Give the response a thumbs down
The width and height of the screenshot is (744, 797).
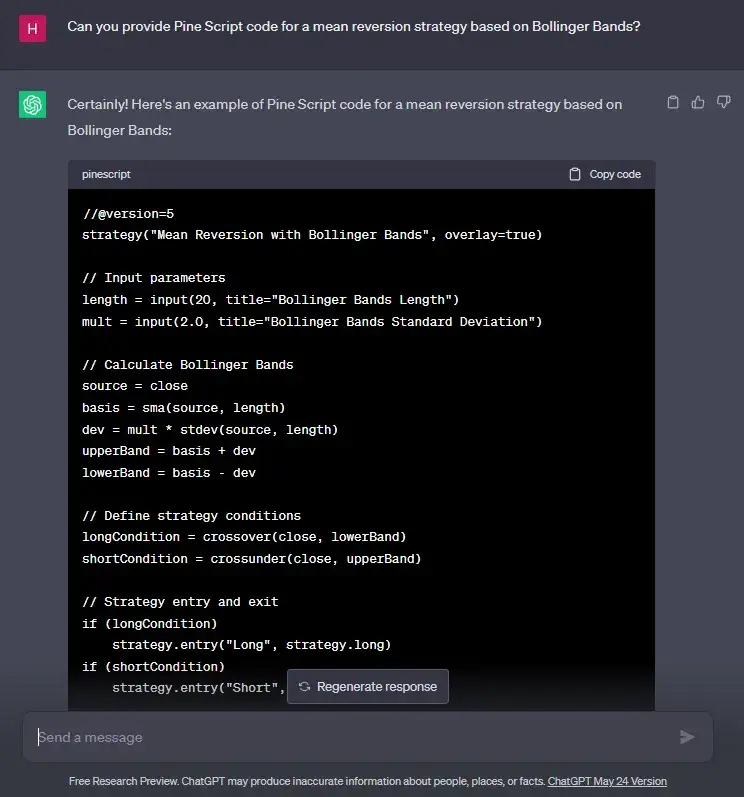[x=724, y=102]
